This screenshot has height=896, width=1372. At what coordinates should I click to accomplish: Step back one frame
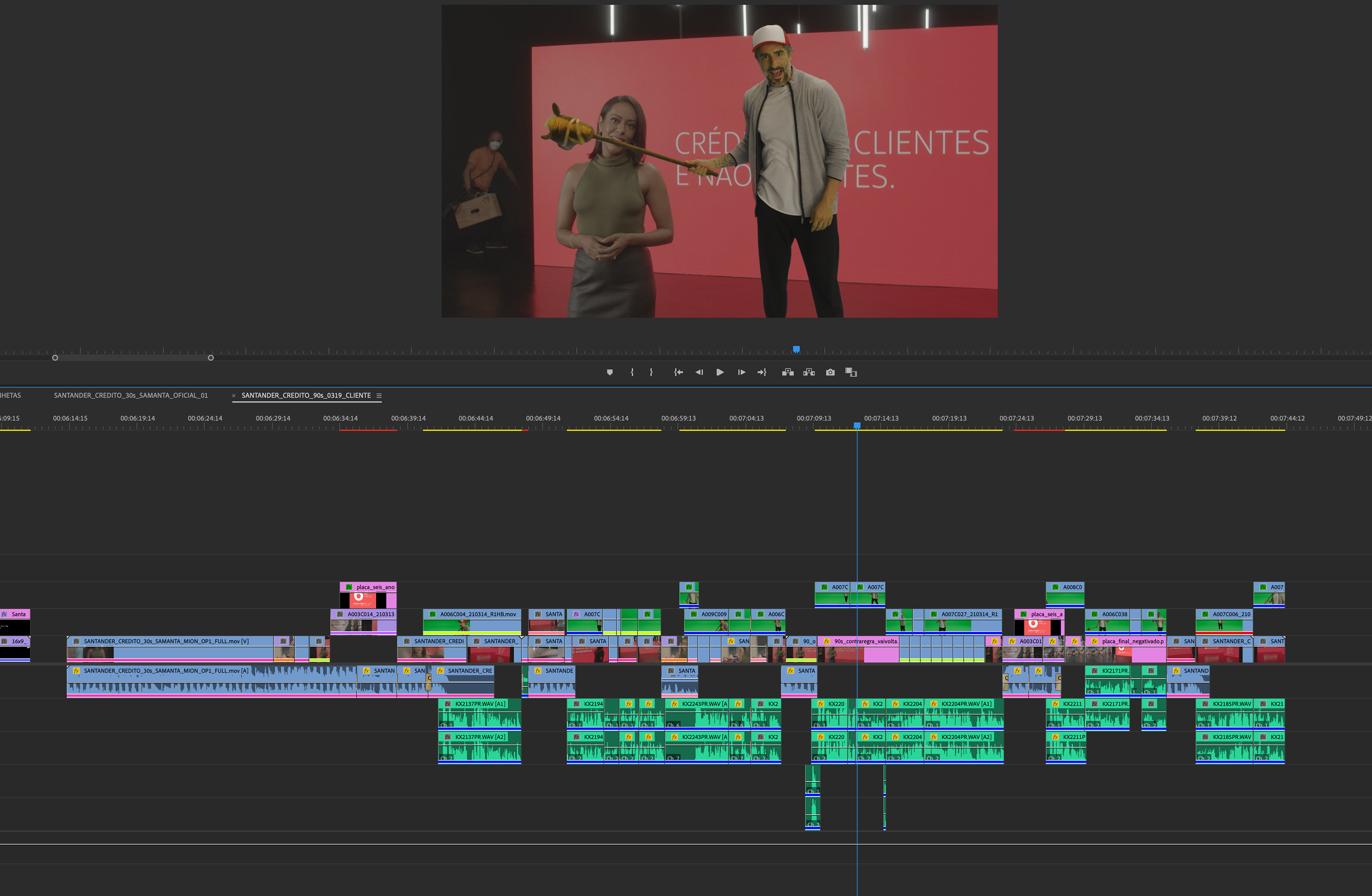699,373
